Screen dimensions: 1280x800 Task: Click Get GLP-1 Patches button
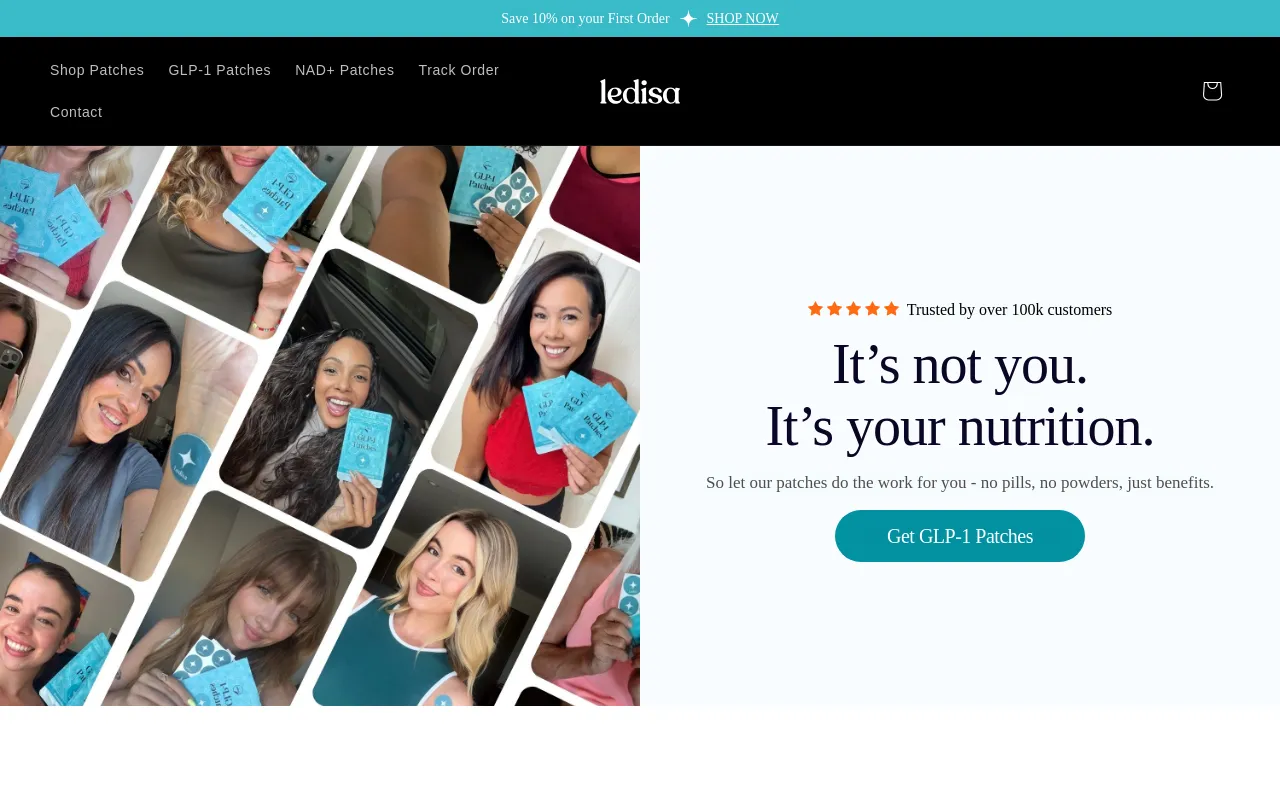(x=960, y=536)
